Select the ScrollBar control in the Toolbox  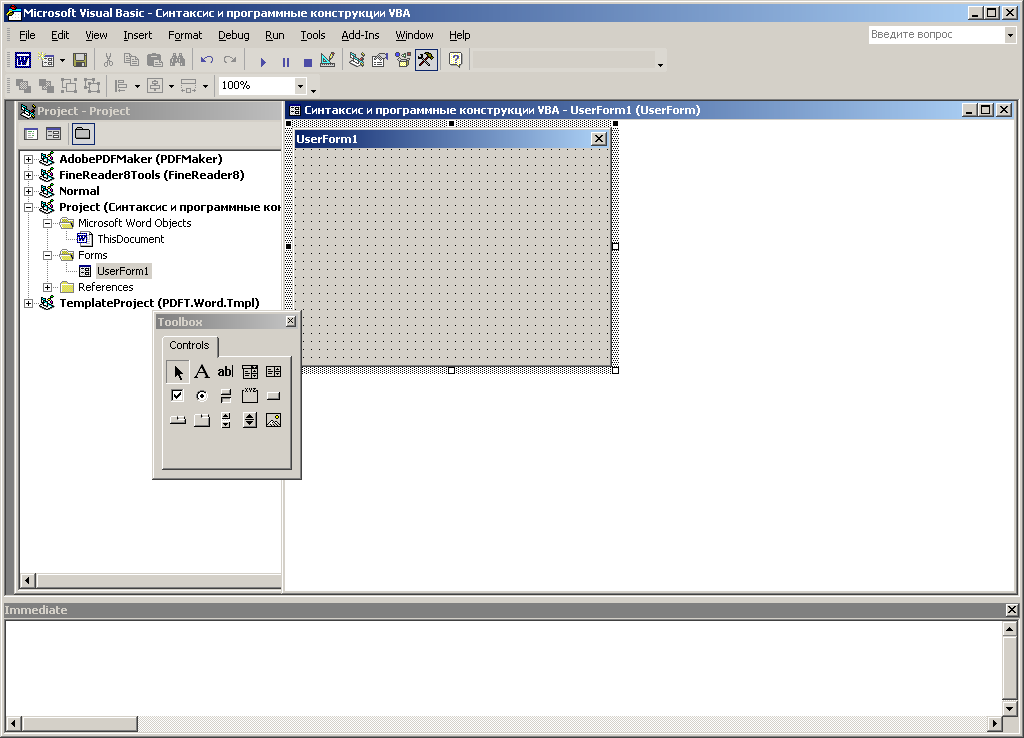coord(225,420)
